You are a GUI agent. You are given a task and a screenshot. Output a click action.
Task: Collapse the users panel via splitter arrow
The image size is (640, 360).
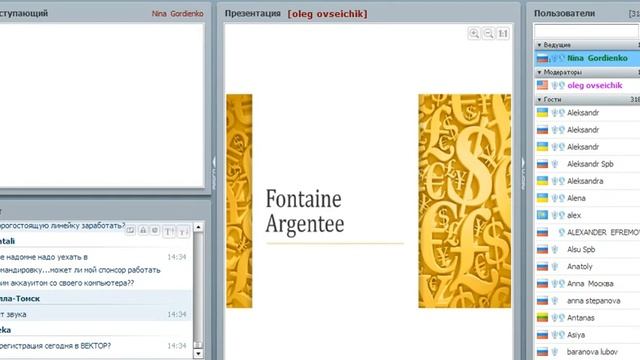[x=523, y=162]
